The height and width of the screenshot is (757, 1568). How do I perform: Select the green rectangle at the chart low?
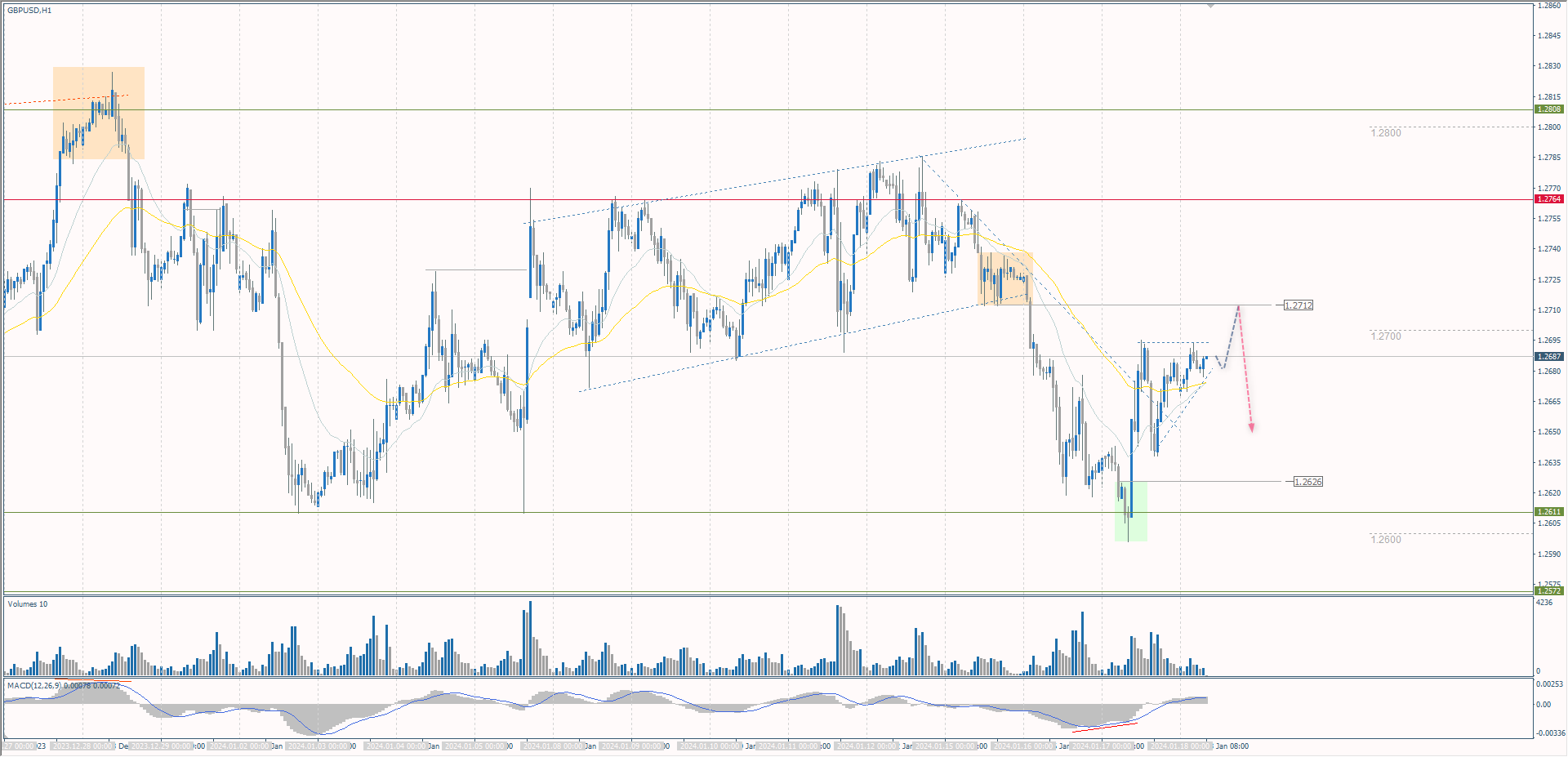(x=1131, y=510)
